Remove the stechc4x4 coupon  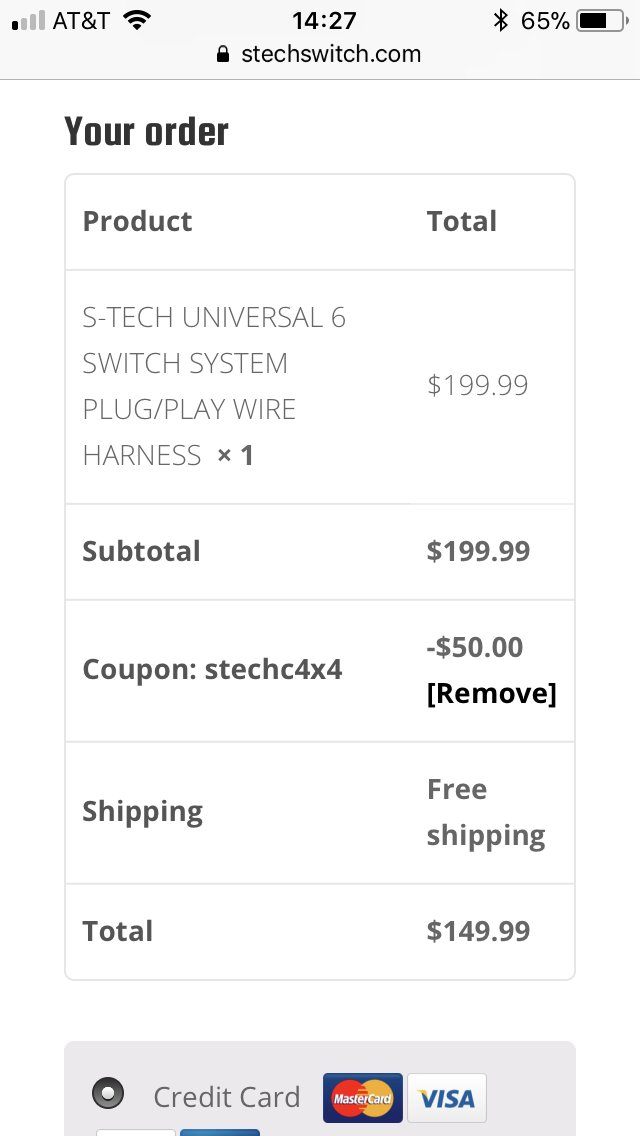491,693
